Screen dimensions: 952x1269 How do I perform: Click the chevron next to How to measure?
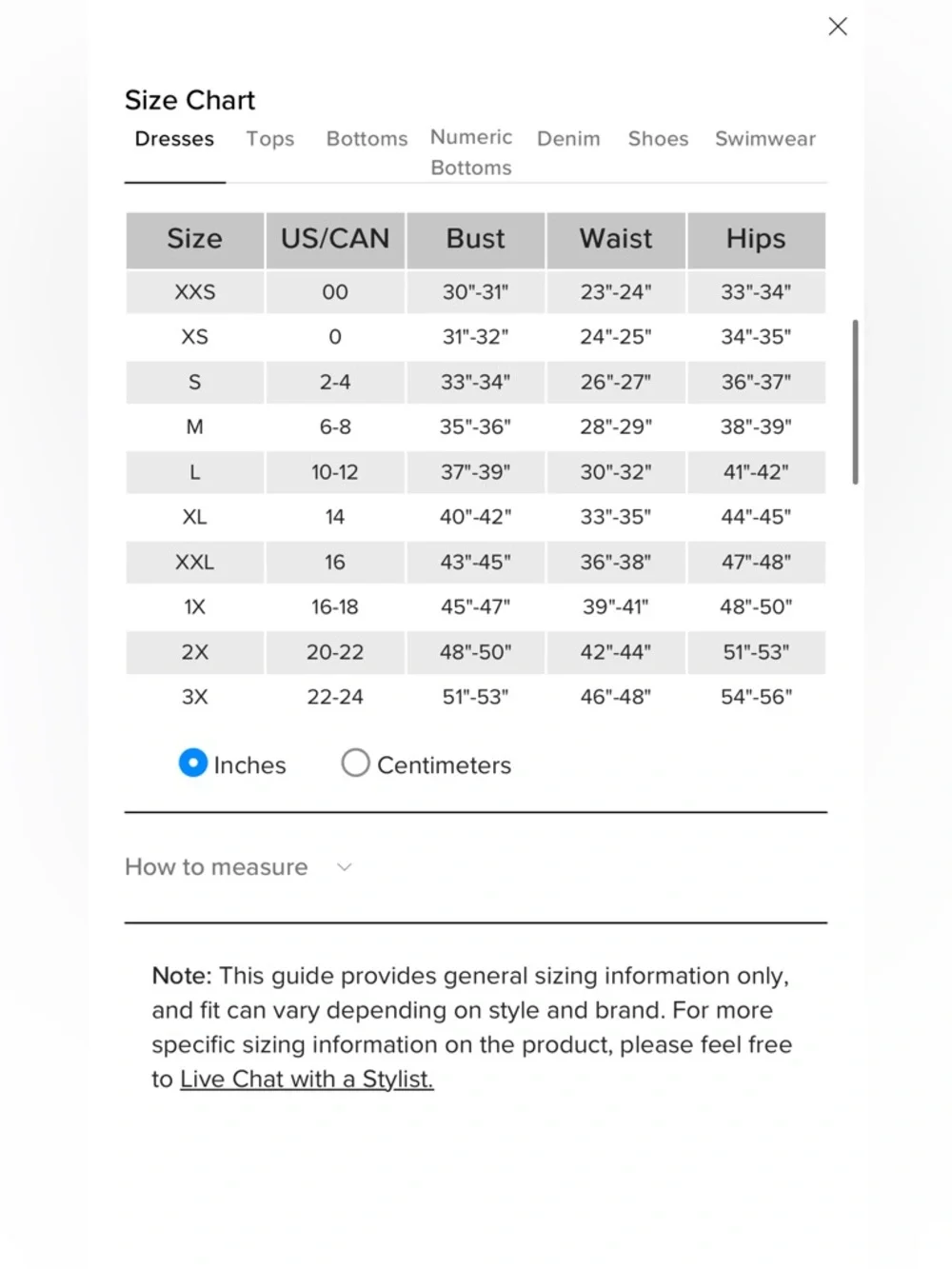tap(345, 867)
